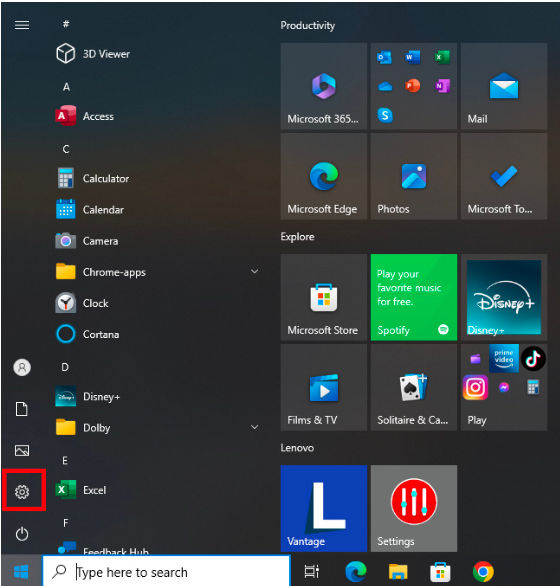Image resolution: width=560 pixels, height=586 pixels.
Task: Open Settings gear in the sidebar
Action: [x=22, y=492]
